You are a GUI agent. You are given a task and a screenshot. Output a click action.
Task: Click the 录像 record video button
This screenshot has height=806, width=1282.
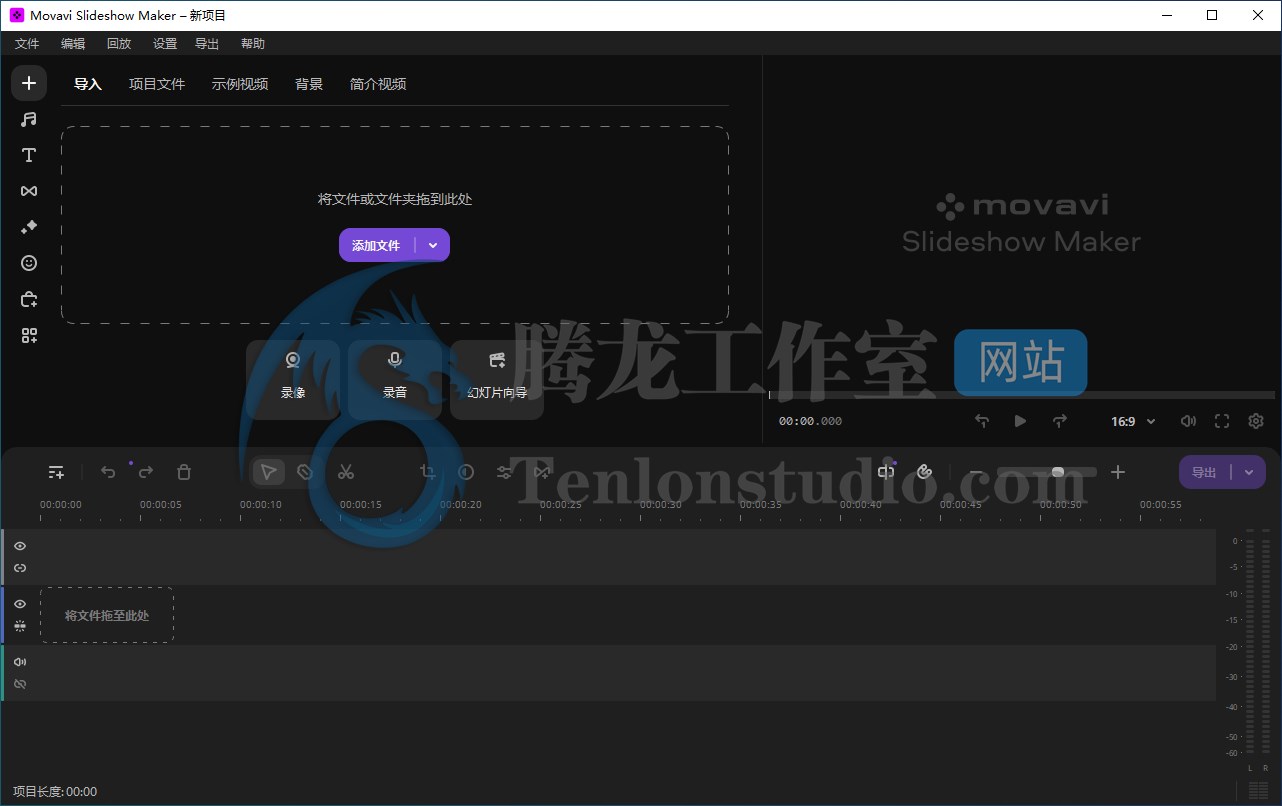pyautogui.click(x=293, y=379)
